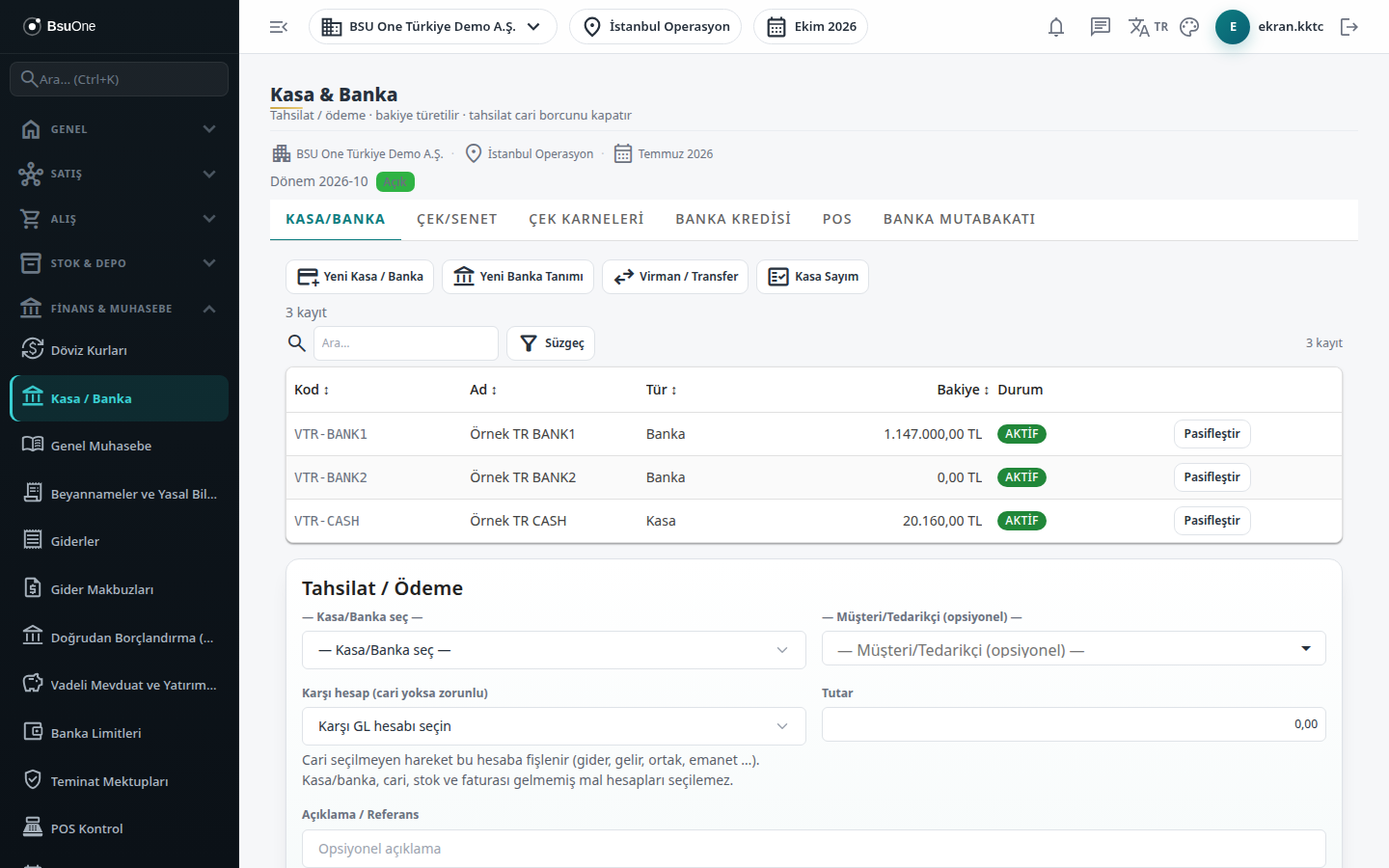Switch to the ÇEK/SENET tab
Screen dimensions: 1389x868
click(x=457, y=220)
